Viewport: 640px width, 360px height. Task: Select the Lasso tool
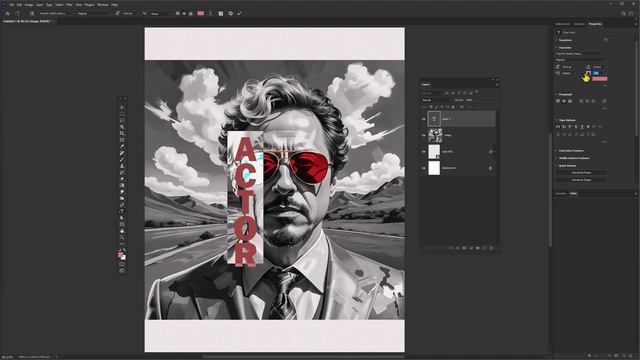click(122, 121)
